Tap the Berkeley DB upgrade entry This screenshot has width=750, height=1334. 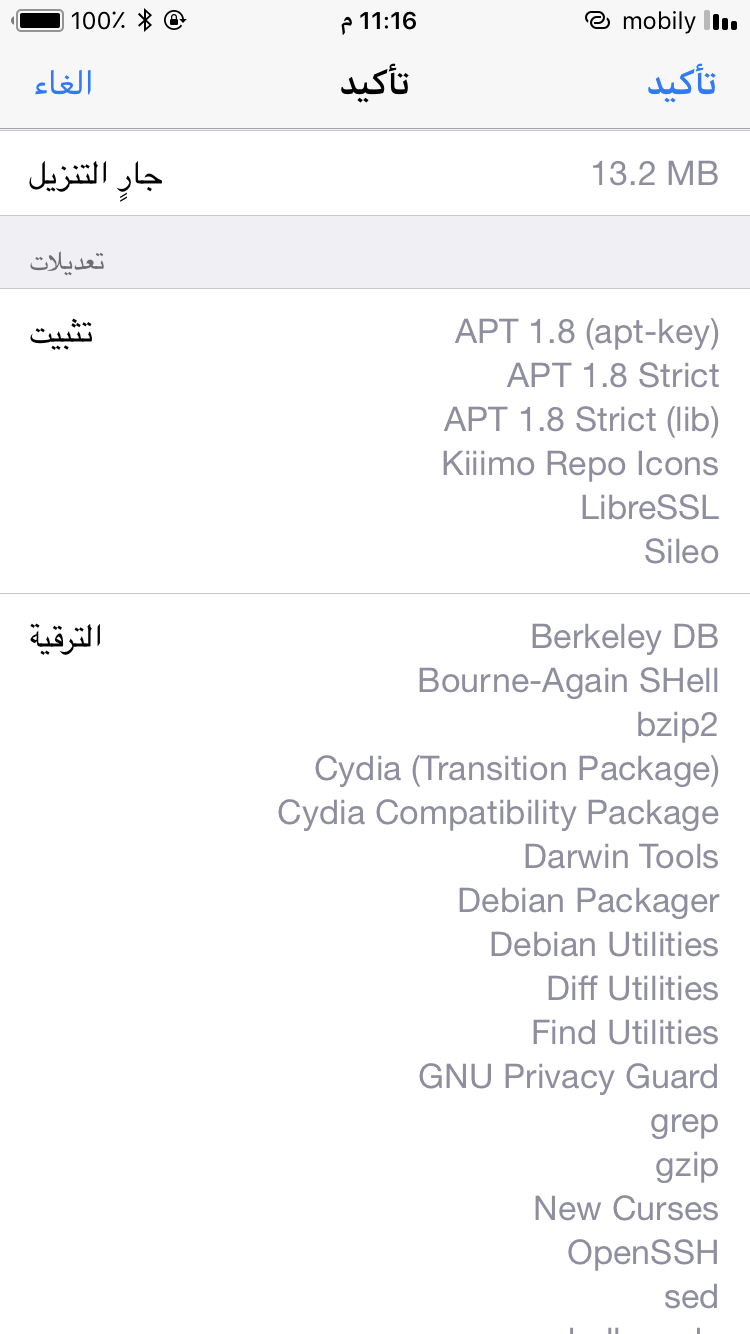[x=624, y=637]
